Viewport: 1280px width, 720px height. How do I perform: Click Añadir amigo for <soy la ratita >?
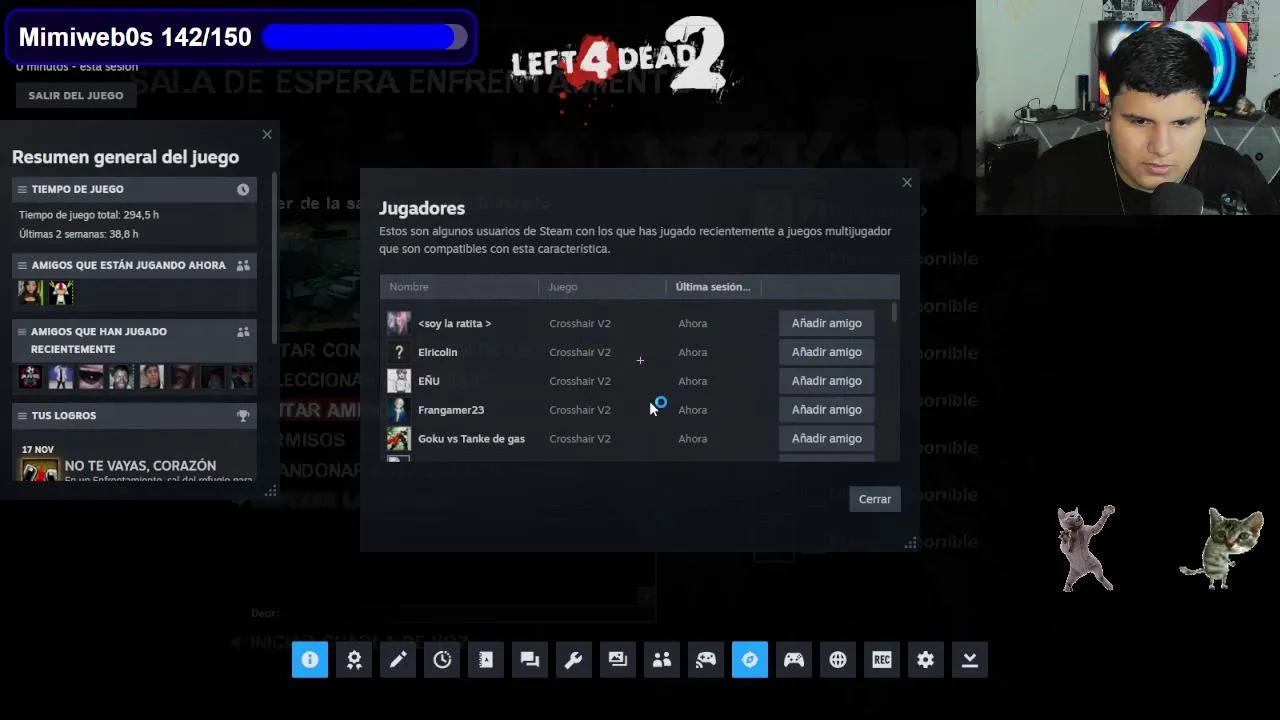tap(827, 323)
